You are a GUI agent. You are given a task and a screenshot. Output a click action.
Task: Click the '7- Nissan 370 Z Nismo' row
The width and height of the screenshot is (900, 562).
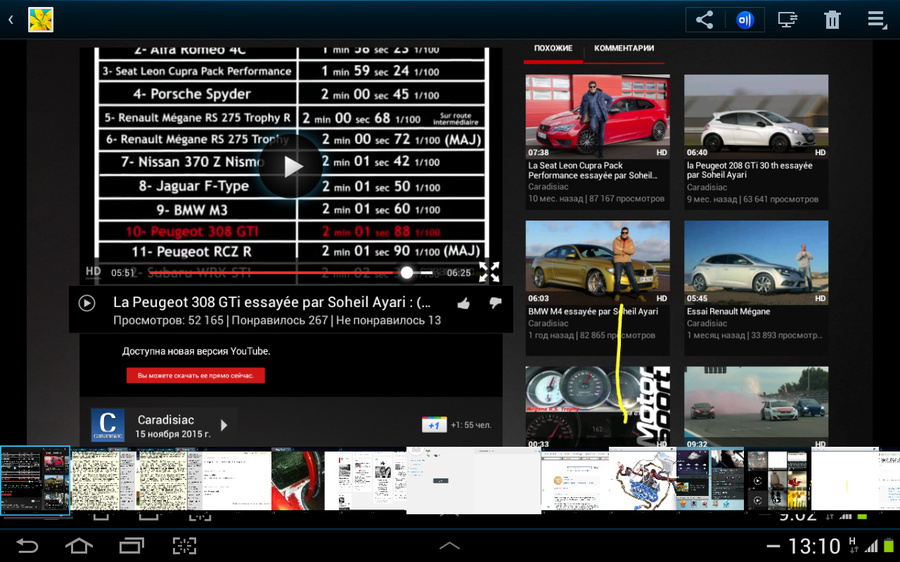click(293, 162)
